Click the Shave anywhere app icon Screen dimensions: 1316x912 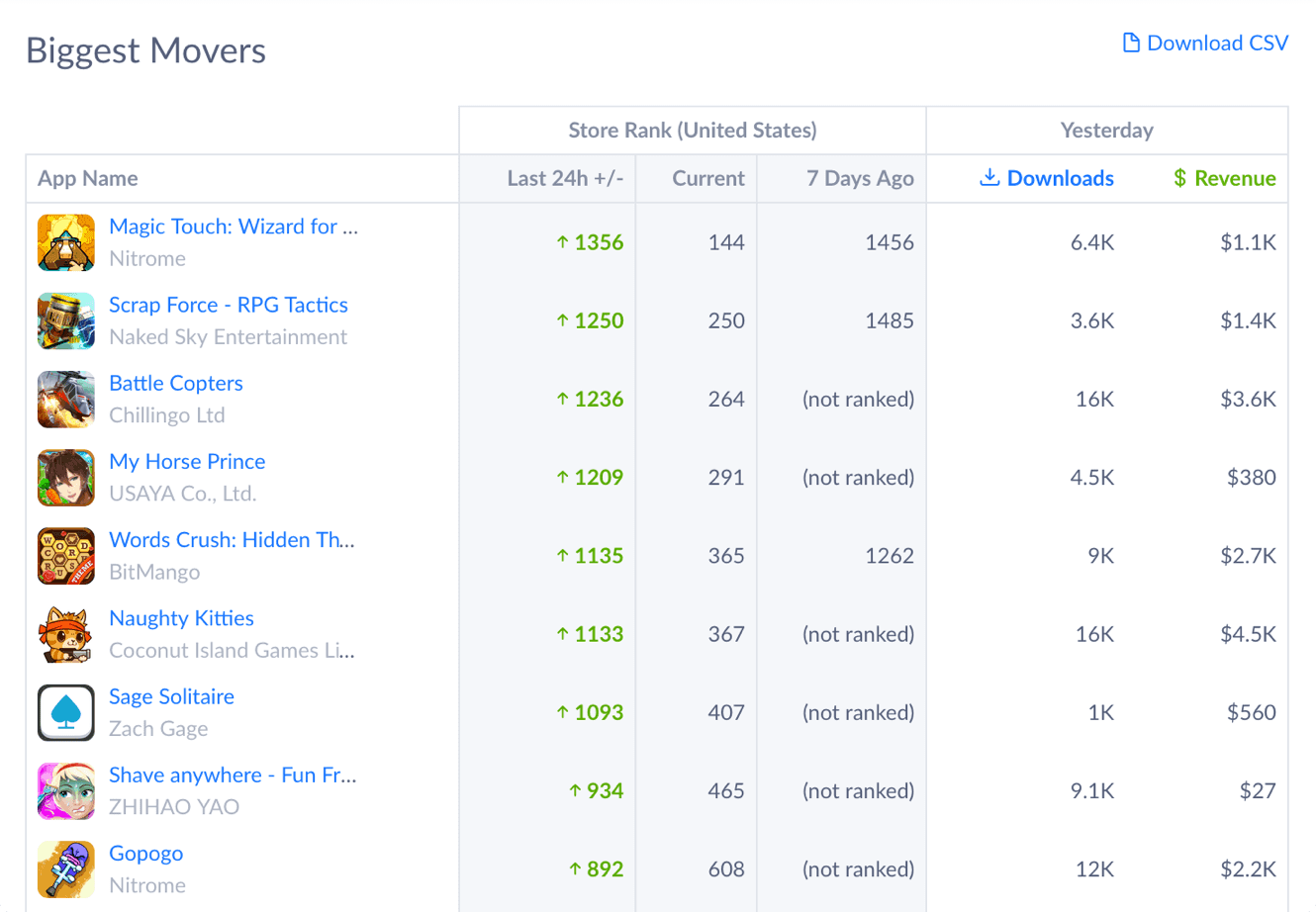click(x=66, y=790)
